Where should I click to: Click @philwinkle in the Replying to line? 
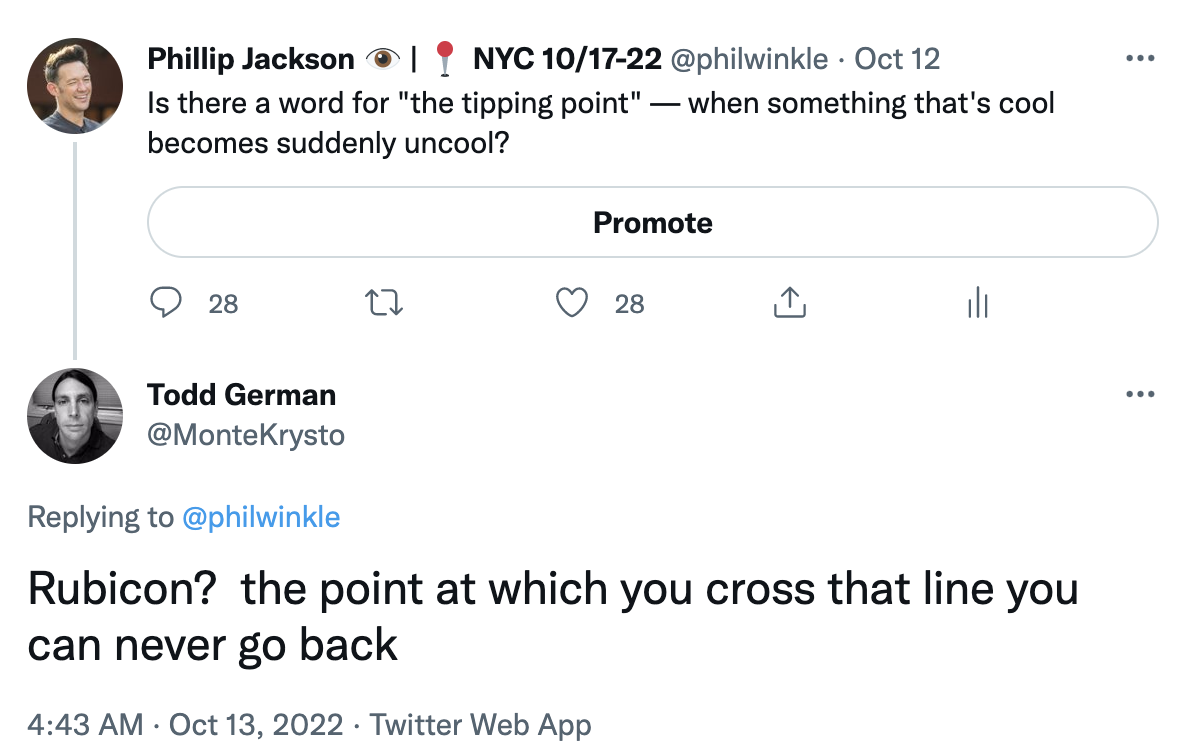tap(261, 517)
